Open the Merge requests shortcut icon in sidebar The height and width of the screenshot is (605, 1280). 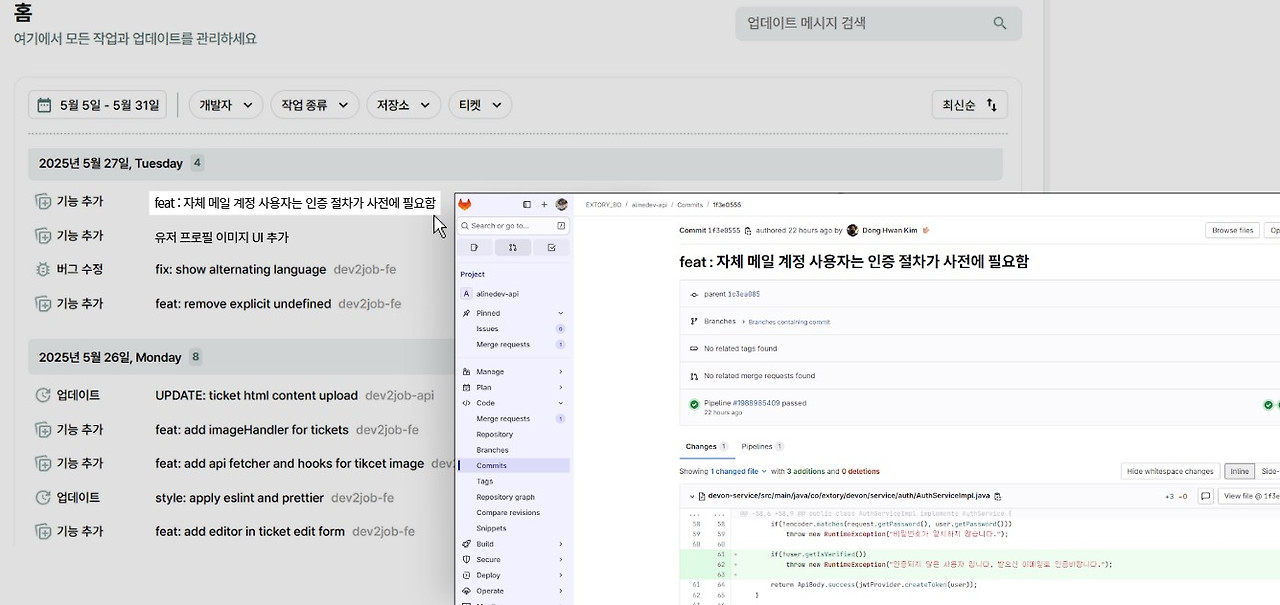point(513,246)
